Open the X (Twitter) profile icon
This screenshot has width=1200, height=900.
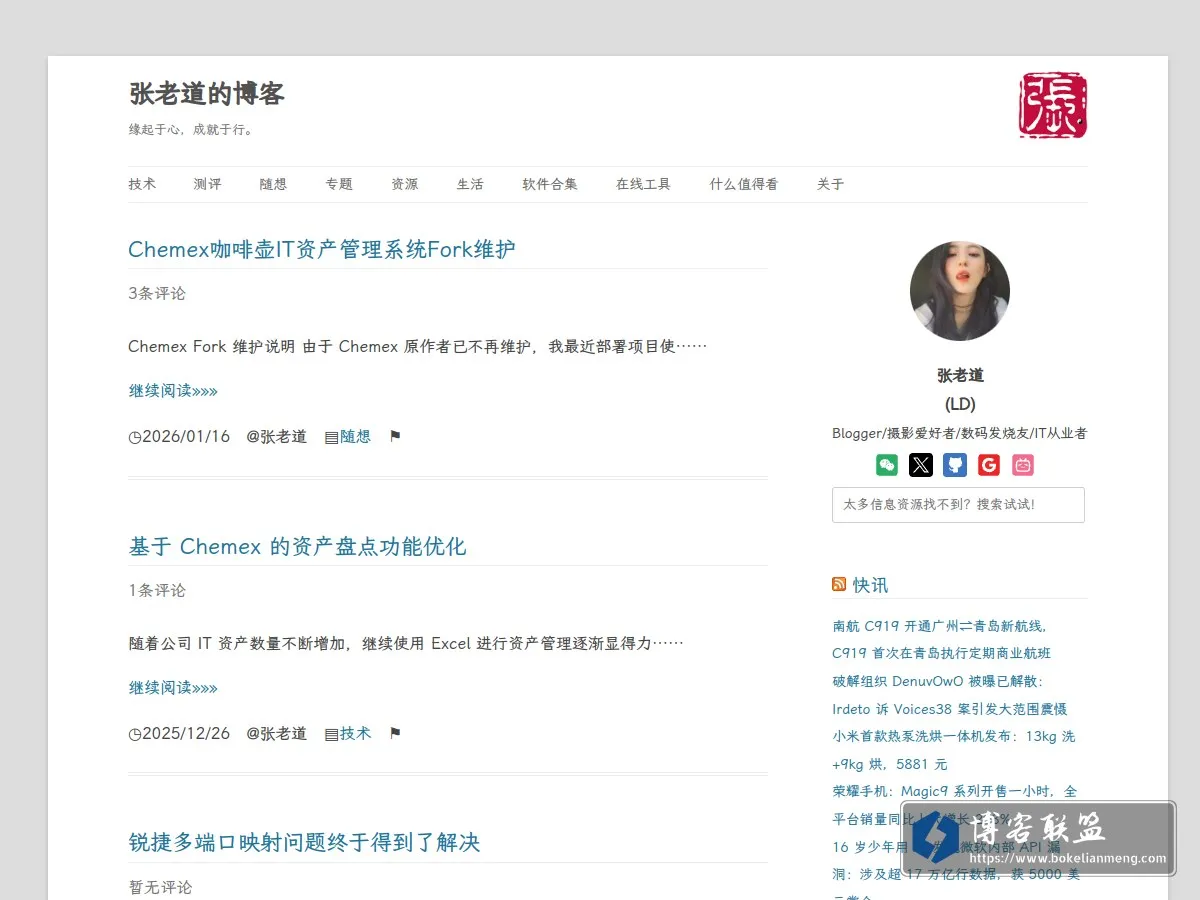coord(921,465)
